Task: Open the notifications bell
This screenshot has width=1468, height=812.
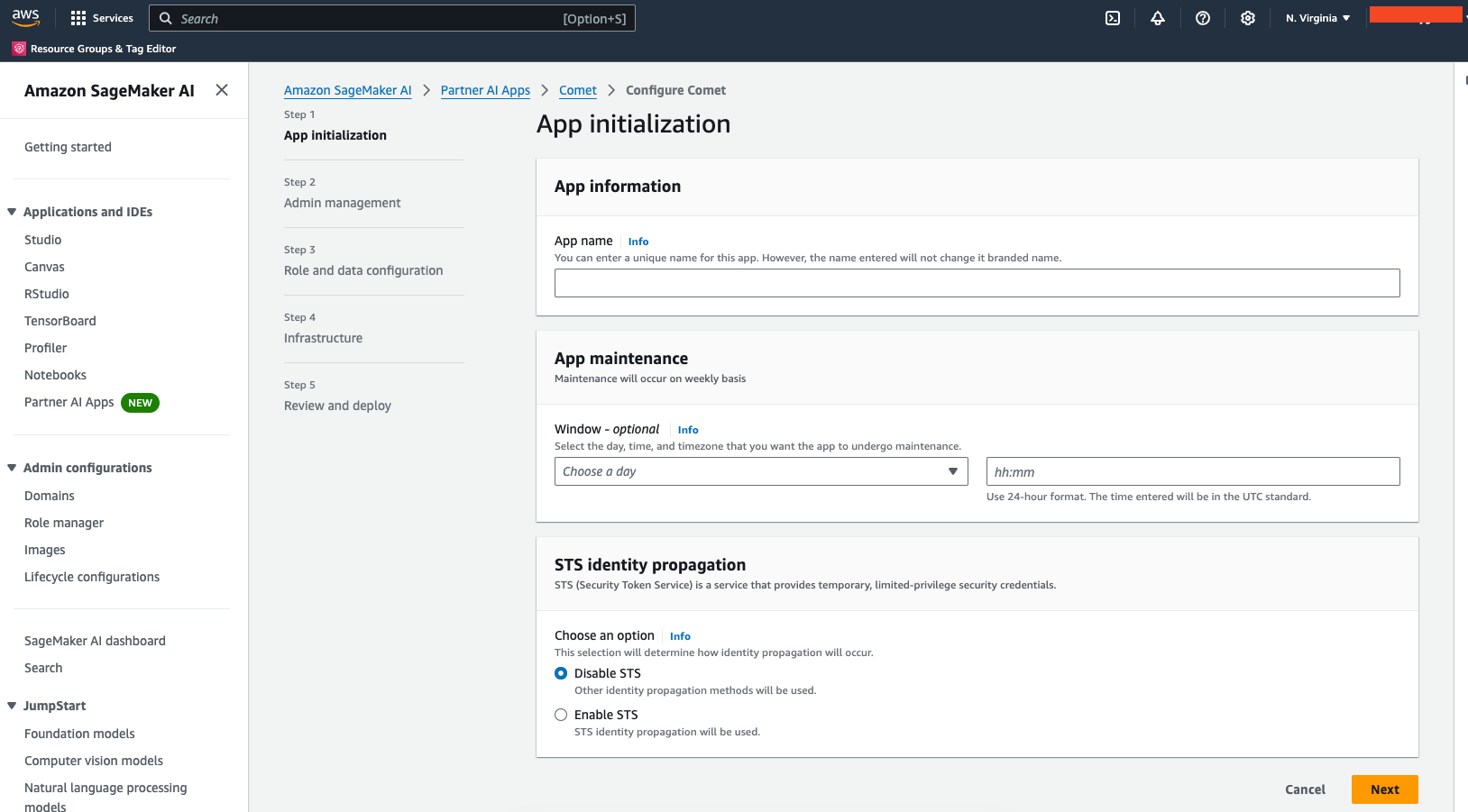Action: click(x=1158, y=18)
